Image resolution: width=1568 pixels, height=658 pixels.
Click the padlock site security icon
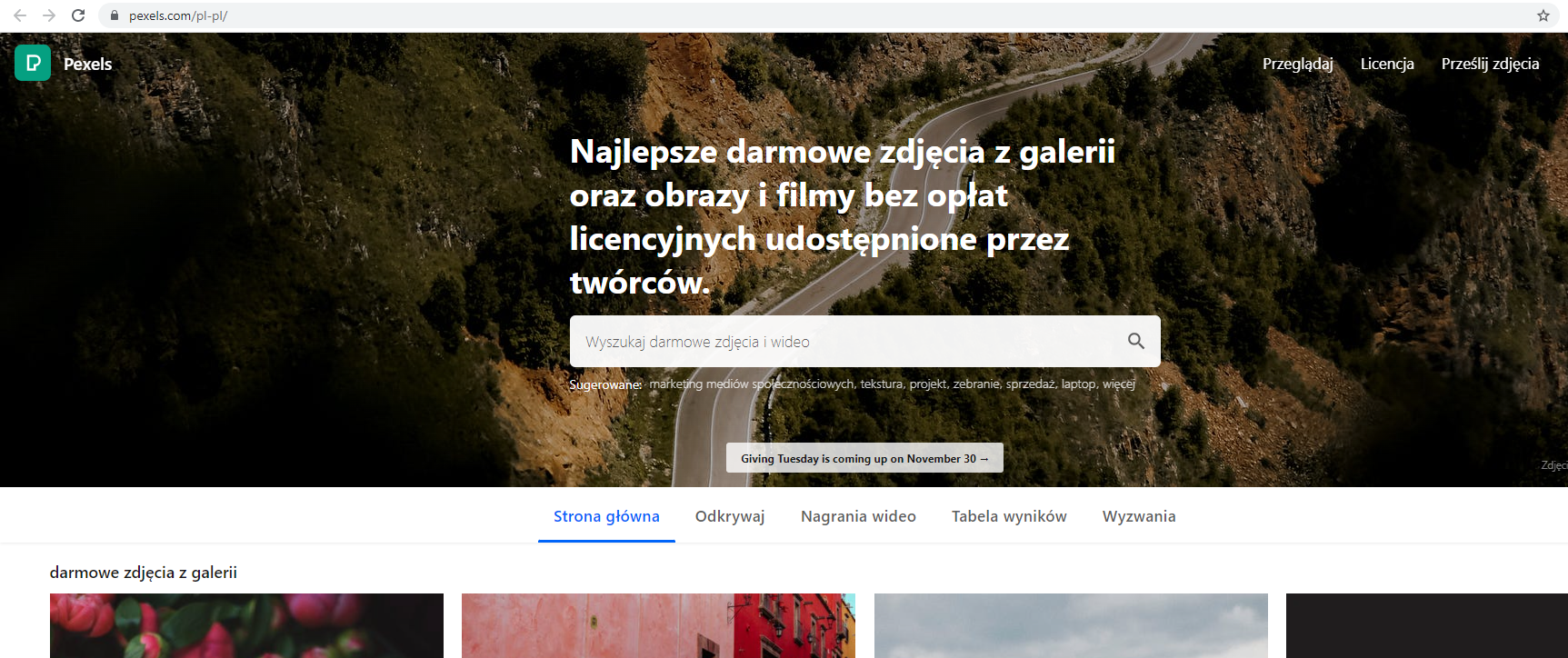tap(114, 15)
